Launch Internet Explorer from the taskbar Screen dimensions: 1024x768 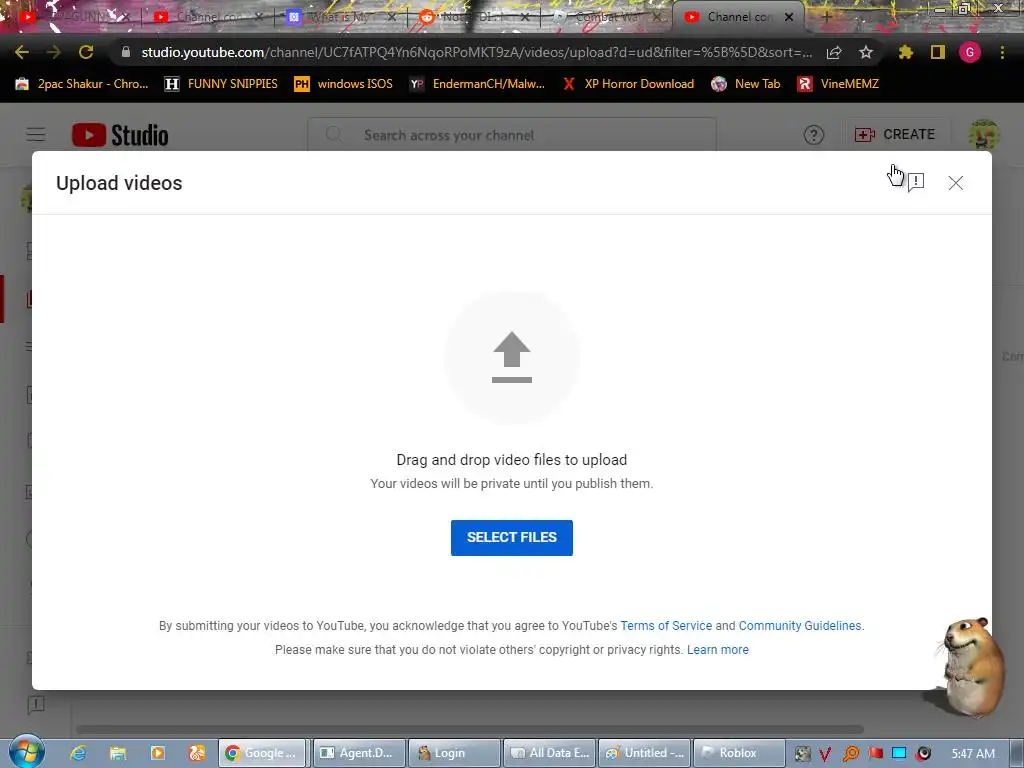[x=78, y=753]
